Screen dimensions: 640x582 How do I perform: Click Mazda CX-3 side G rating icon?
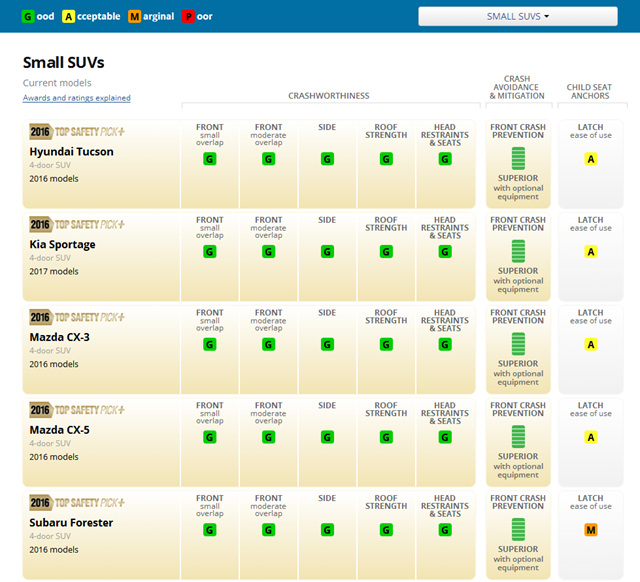pyautogui.click(x=327, y=345)
